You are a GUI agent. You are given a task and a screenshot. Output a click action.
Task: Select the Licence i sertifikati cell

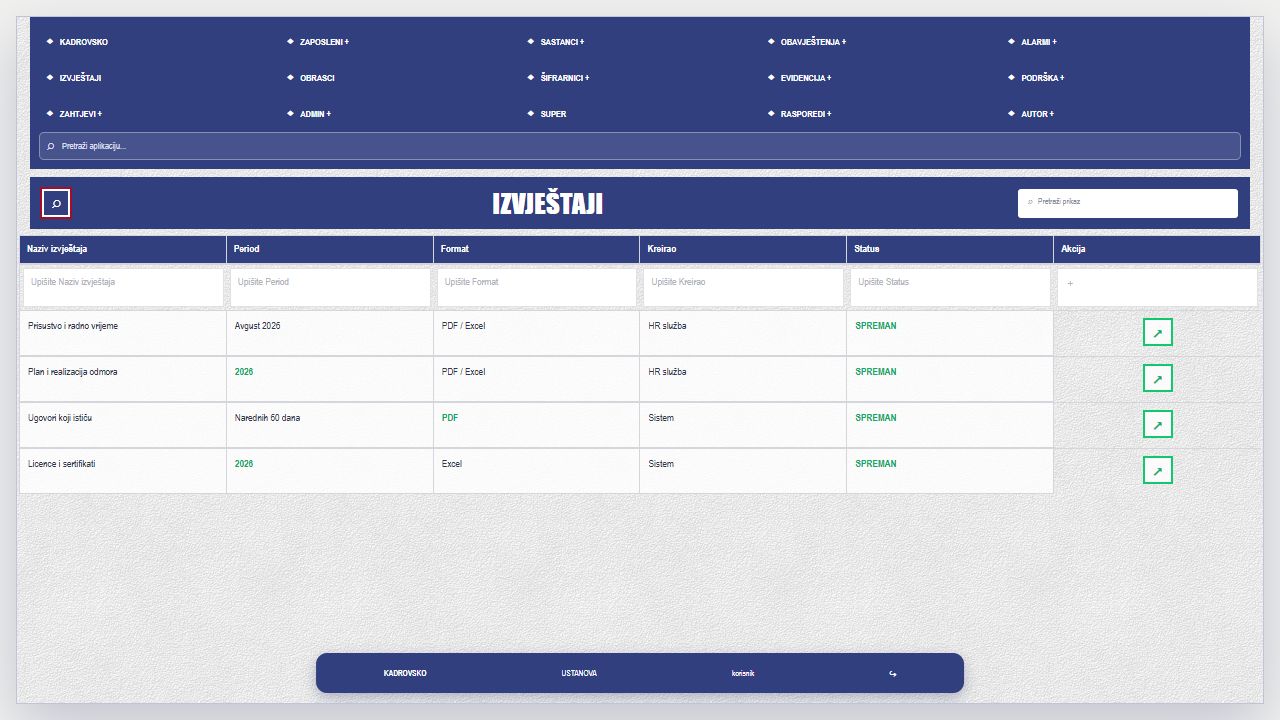[x=123, y=471]
